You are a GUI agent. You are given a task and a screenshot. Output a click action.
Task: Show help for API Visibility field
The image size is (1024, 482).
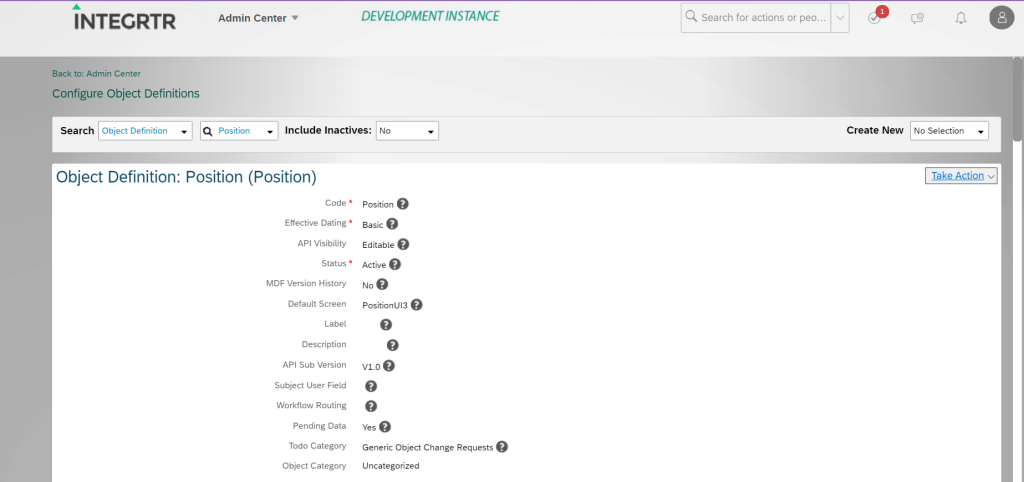pyautogui.click(x=403, y=244)
